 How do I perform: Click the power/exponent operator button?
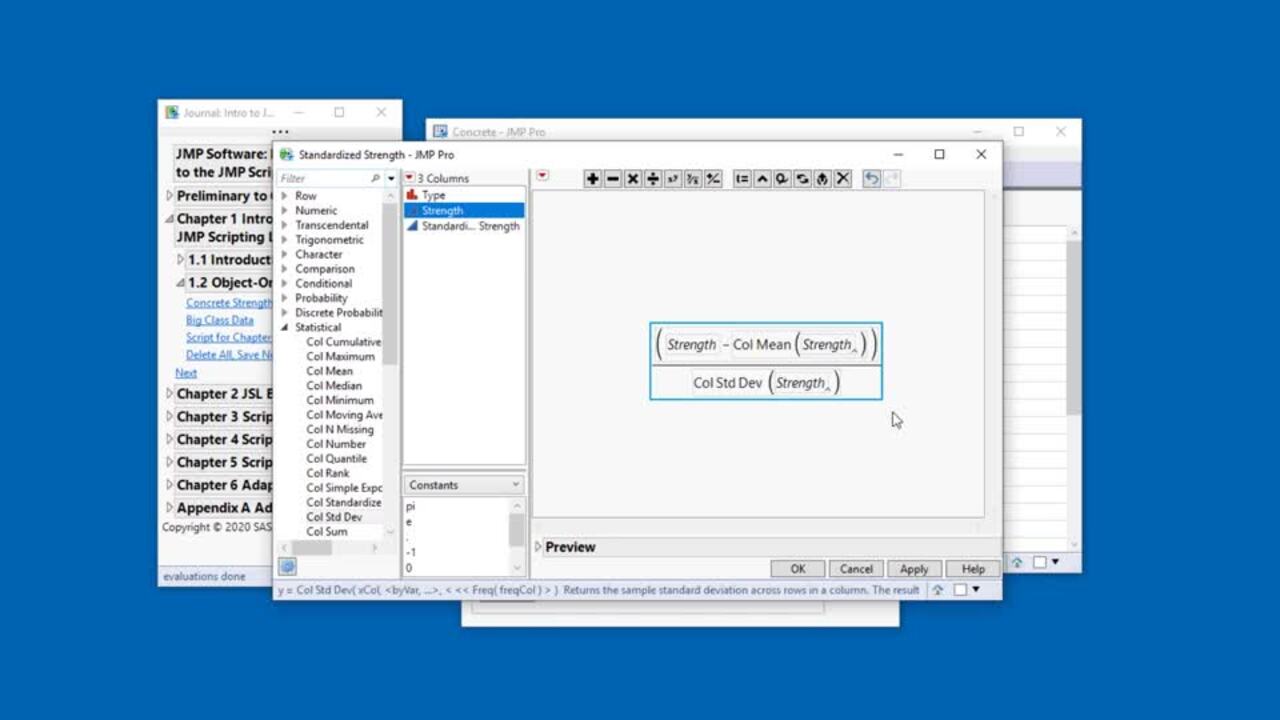pyautogui.click(x=673, y=179)
